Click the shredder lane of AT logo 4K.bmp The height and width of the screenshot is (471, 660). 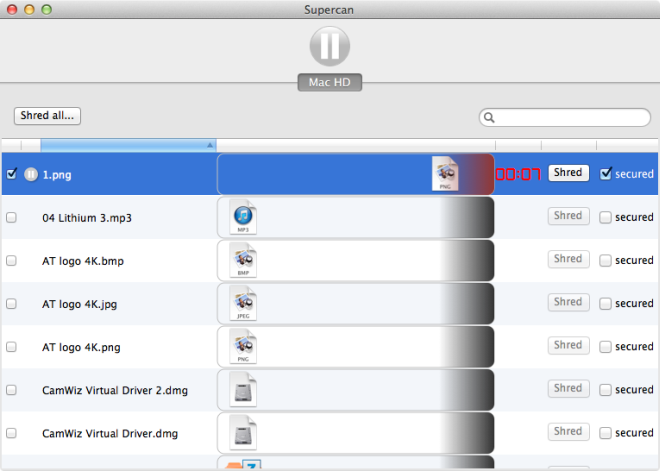point(356,261)
